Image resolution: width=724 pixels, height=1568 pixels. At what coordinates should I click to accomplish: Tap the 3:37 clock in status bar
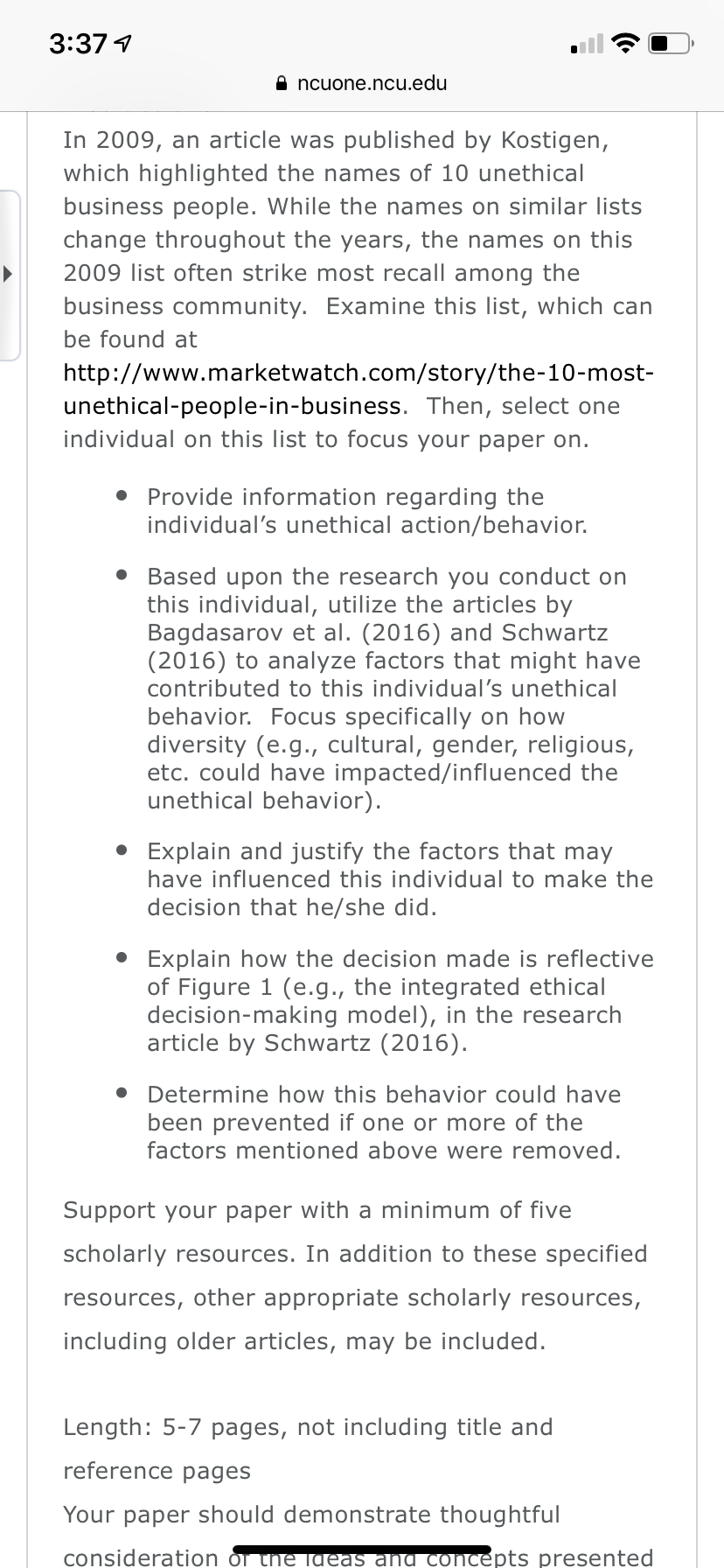tap(78, 43)
